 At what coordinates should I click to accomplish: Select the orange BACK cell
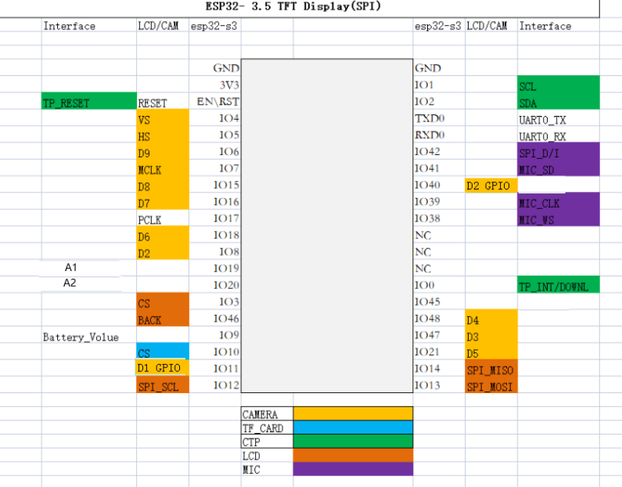[161, 320]
